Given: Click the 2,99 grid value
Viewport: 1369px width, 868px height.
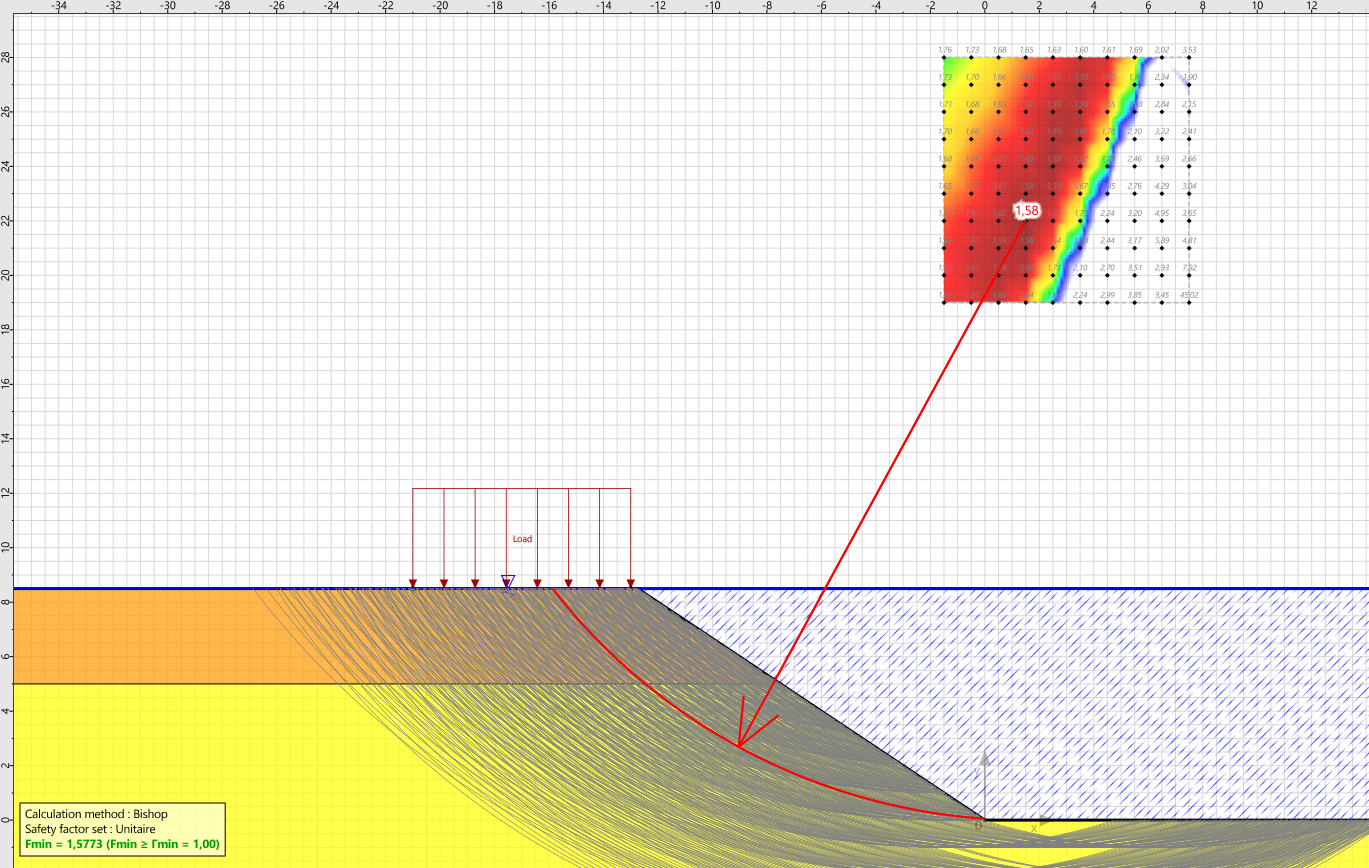Looking at the screenshot, I should (1107, 295).
